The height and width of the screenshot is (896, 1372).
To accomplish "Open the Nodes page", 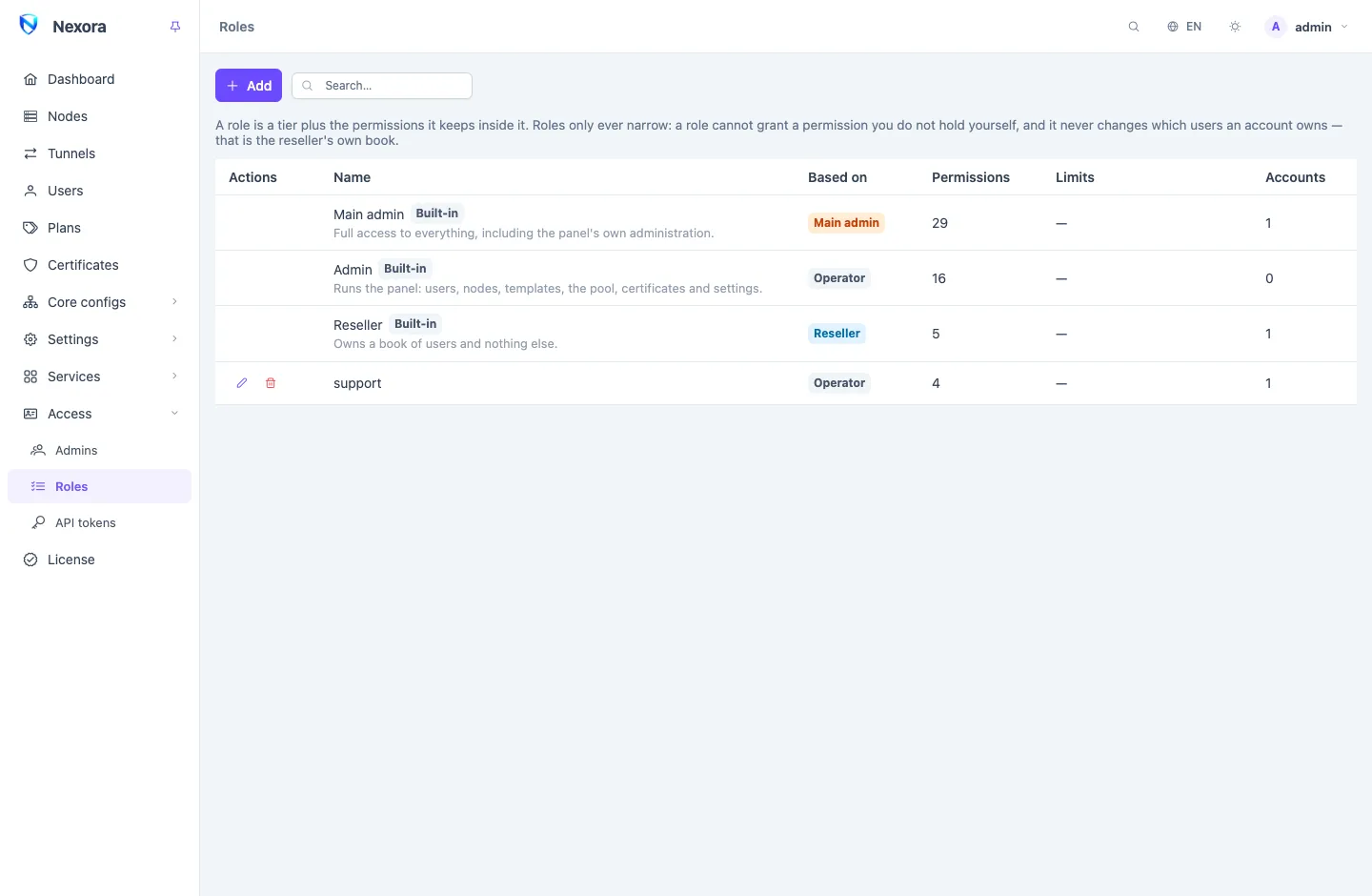I will tap(99, 116).
